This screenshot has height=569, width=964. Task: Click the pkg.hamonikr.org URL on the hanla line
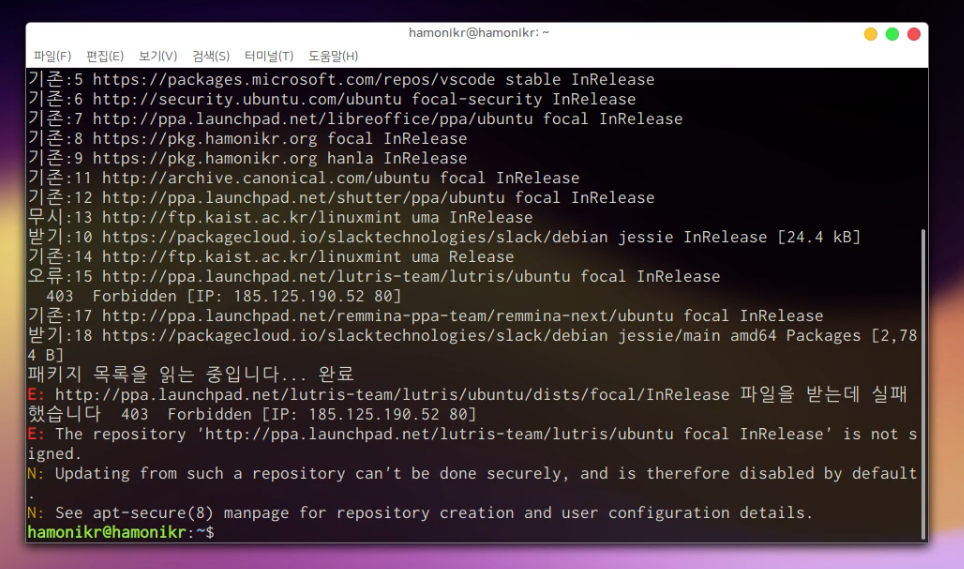[205, 158]
